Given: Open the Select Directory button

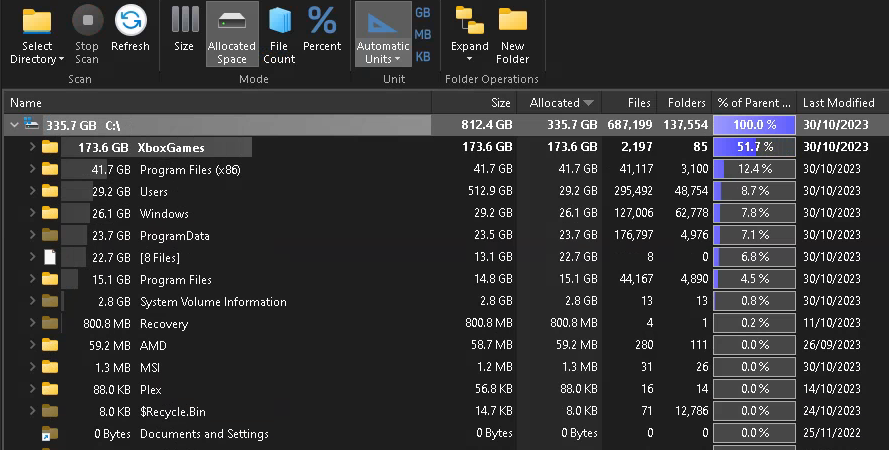Looking at the screenshot, I should 37,35.
